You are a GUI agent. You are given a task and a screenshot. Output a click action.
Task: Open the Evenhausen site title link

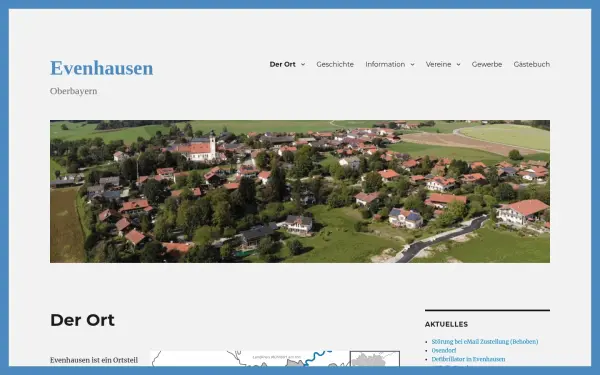pos(101,68)
